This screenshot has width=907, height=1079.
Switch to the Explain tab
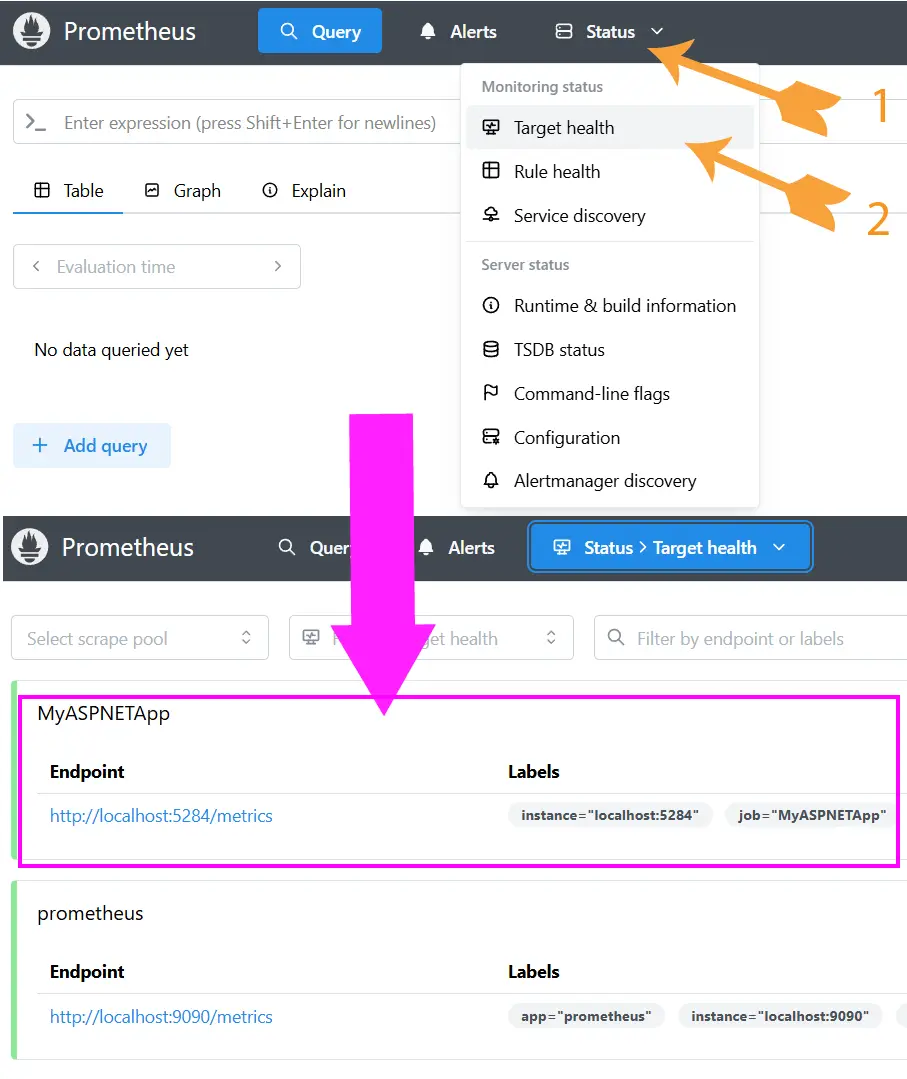(x=304, y=190)
